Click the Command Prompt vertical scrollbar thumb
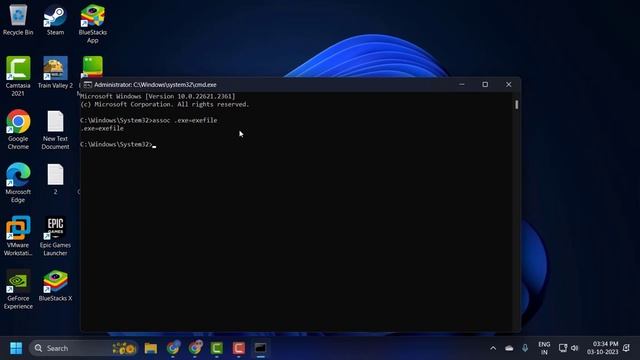The image size is (640, 360). point(517,105)
